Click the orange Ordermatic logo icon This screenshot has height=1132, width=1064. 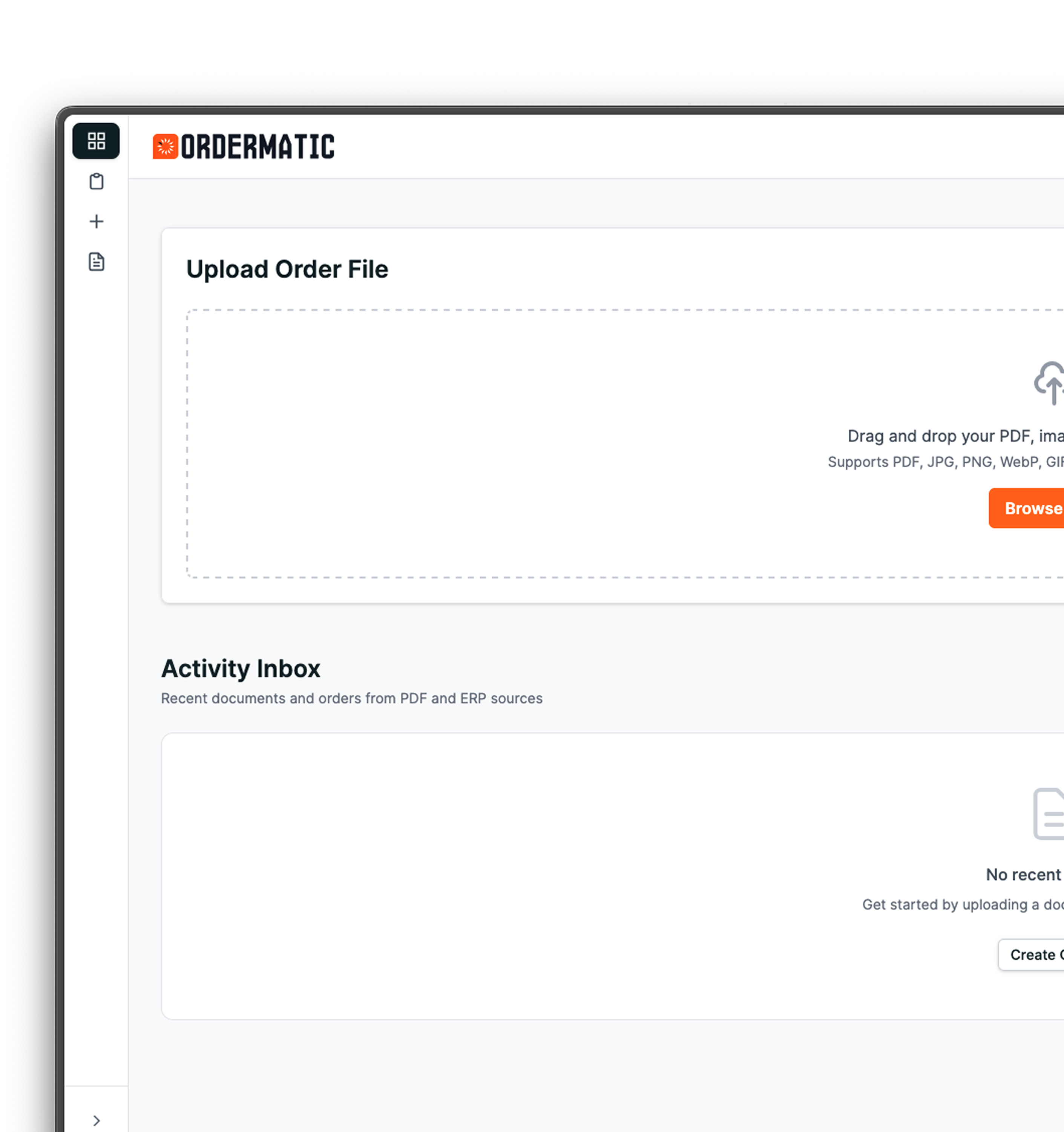pyautogui.click(x=165, y=146)
